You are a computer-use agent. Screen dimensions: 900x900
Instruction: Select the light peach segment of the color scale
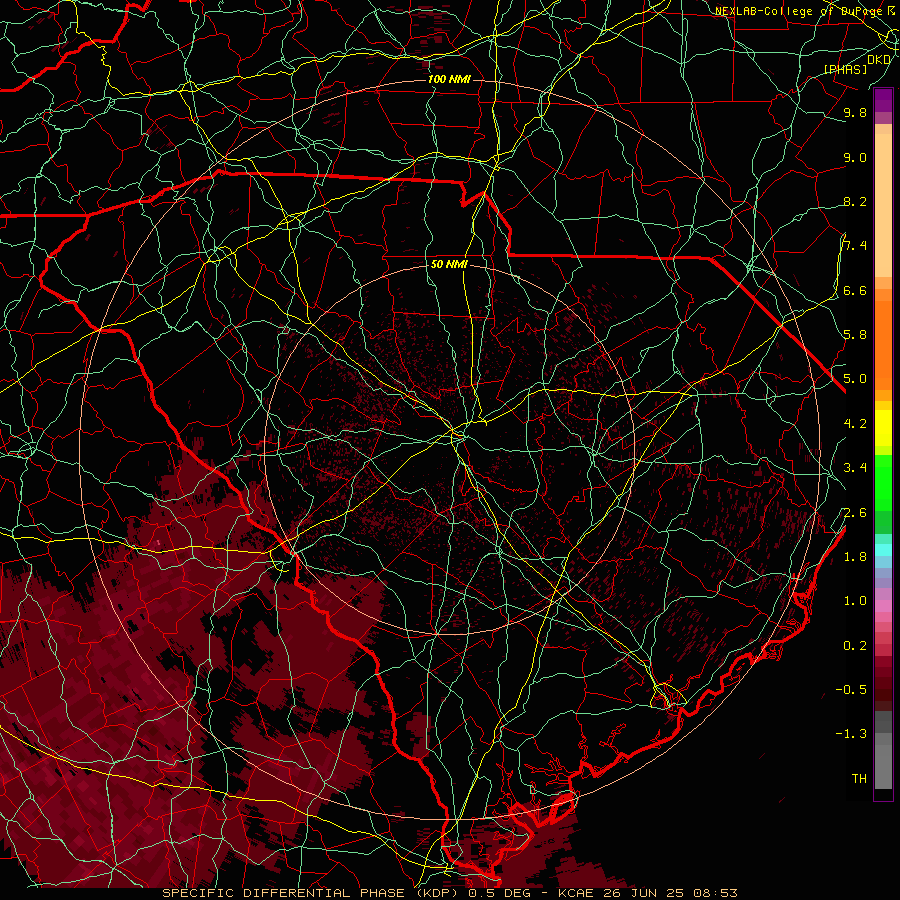point(883,207)
